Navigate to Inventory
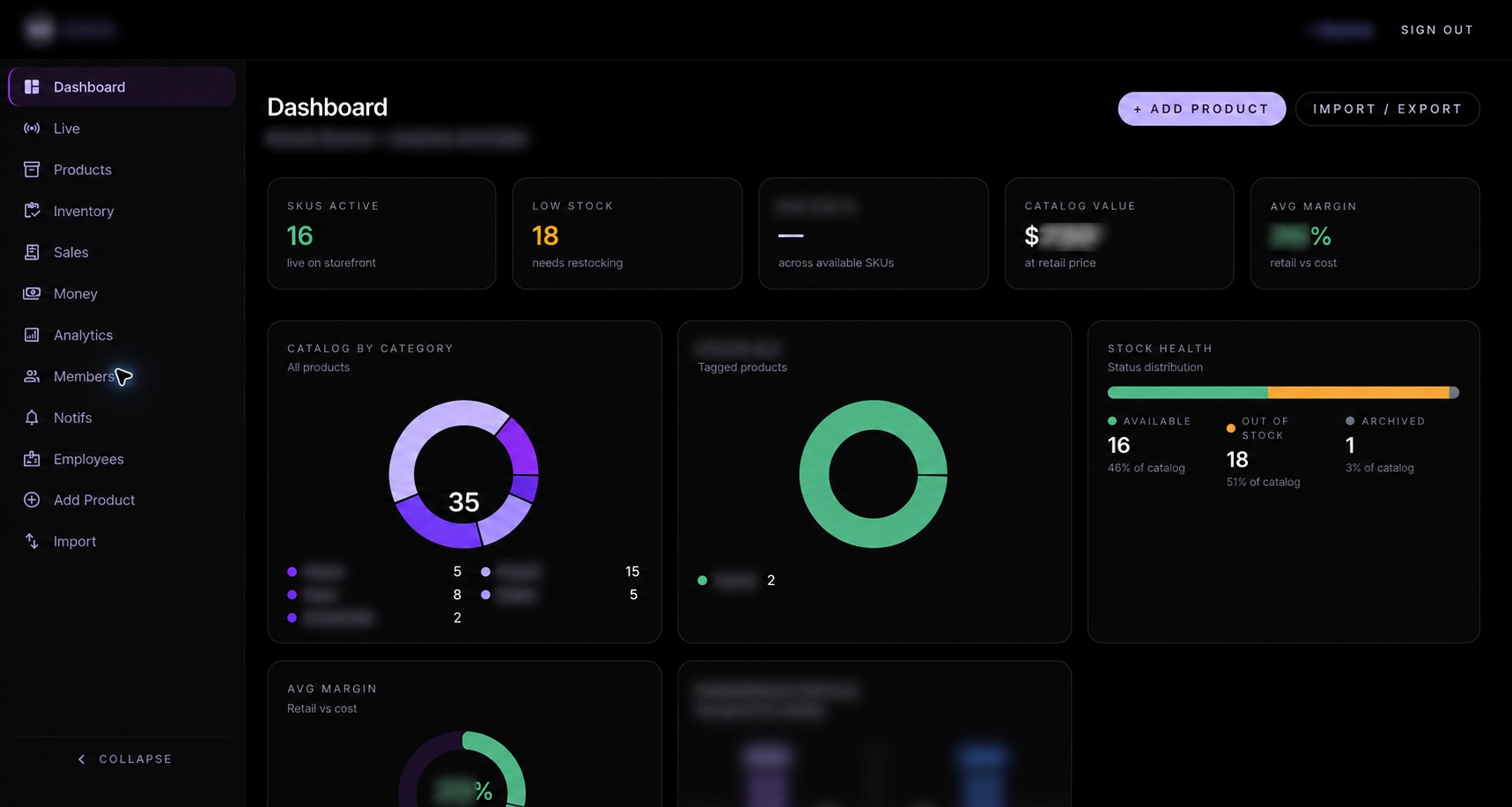This screenshot has height=807, width=1512. 122,211
